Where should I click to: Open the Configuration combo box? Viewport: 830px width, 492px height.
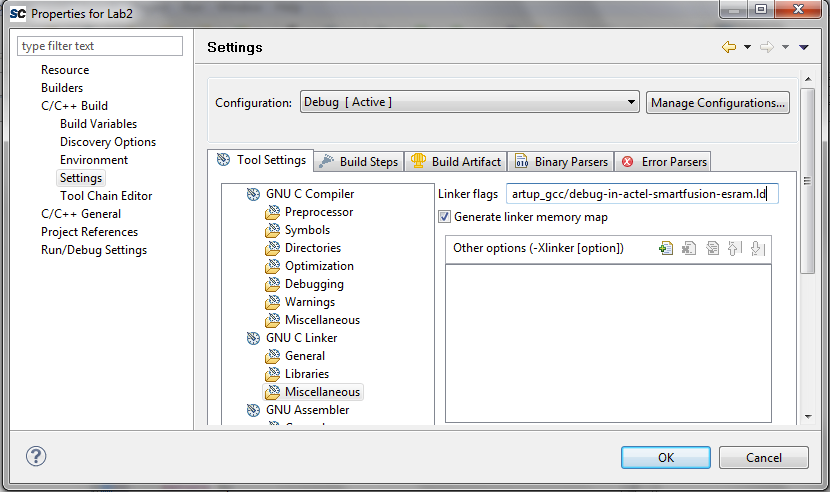coord(470,102)
